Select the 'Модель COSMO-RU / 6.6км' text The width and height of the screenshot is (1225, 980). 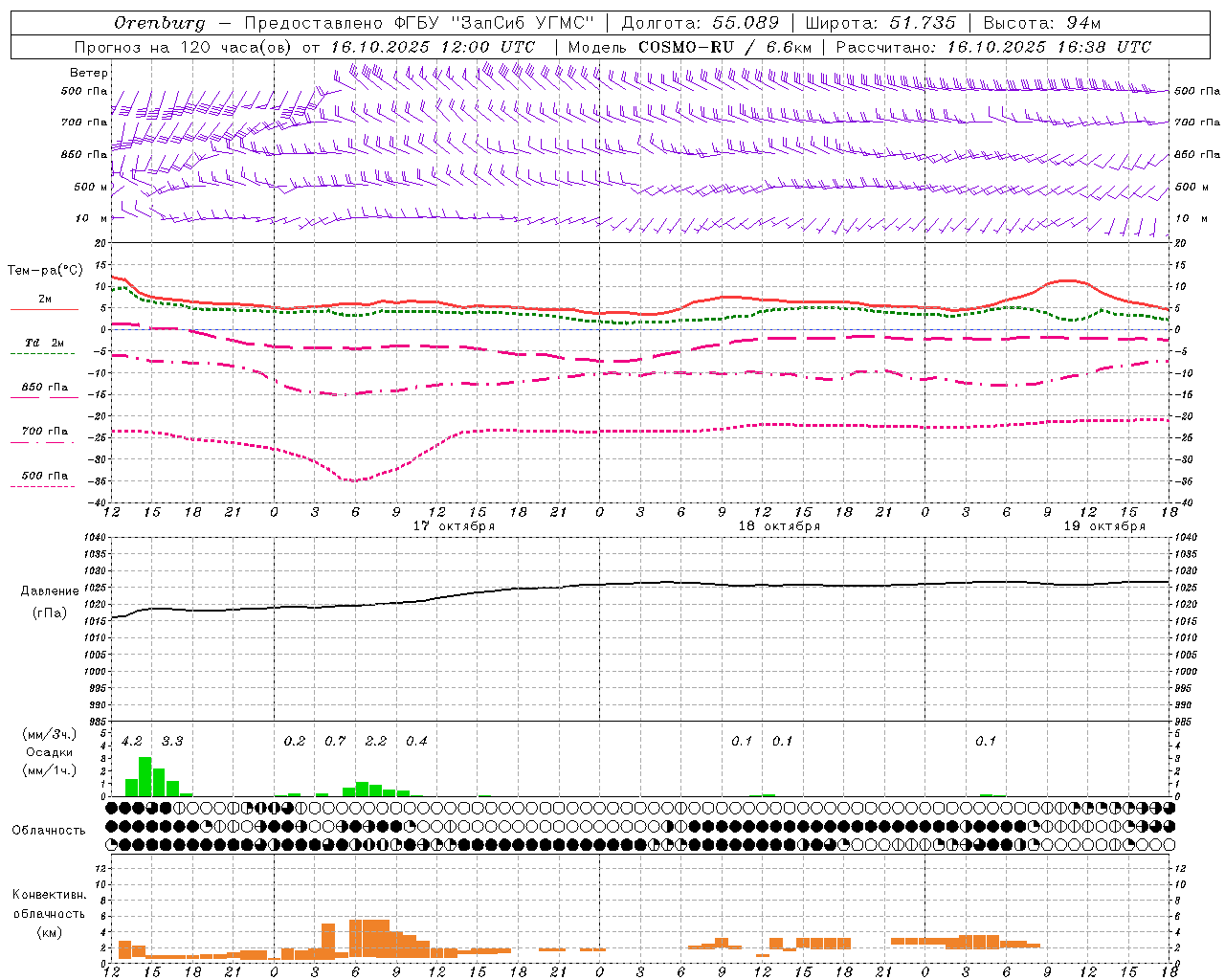coord(690,47)
